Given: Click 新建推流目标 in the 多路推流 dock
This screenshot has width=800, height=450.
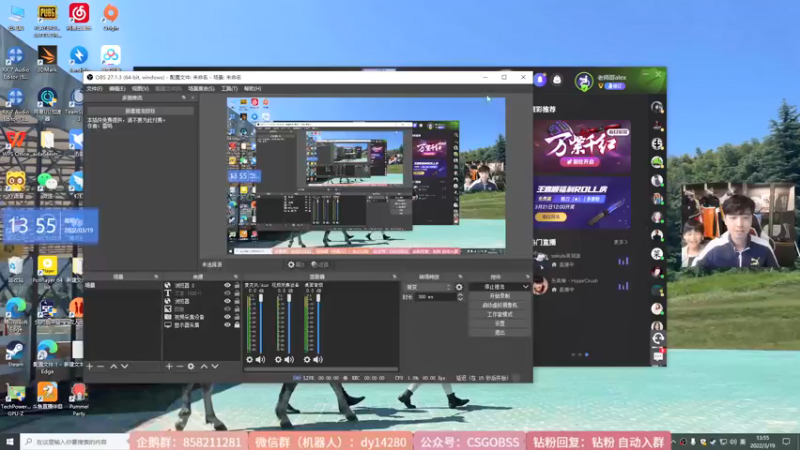Looking at the screenshot, I should (x=140, y=111).
